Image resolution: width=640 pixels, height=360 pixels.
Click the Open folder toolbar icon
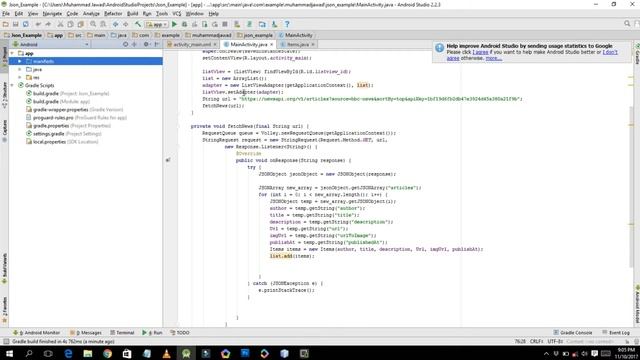tap(6, 24)
